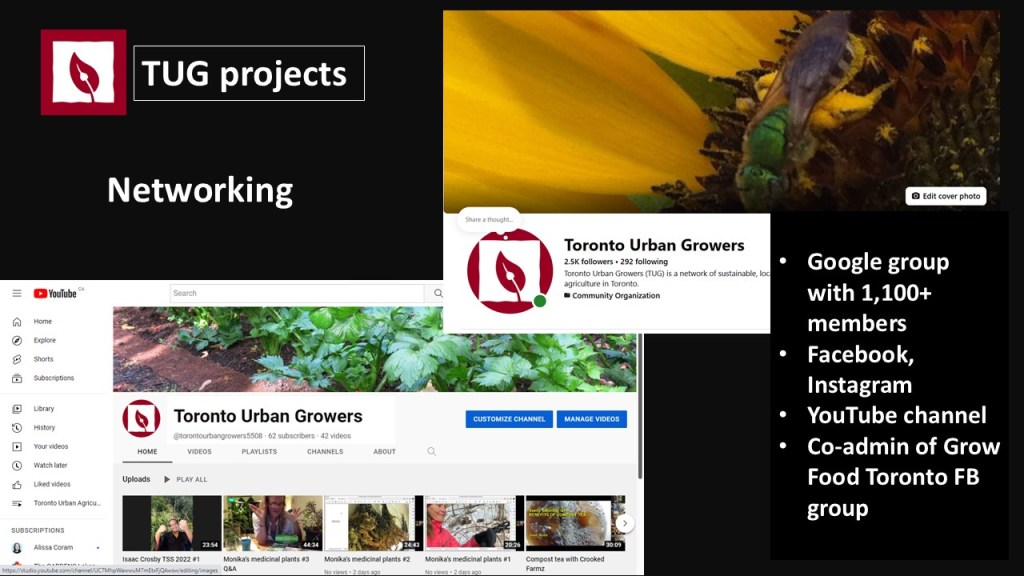Open the About tab
This screenshot has height=576, width=1024.
tap(384, 451)
